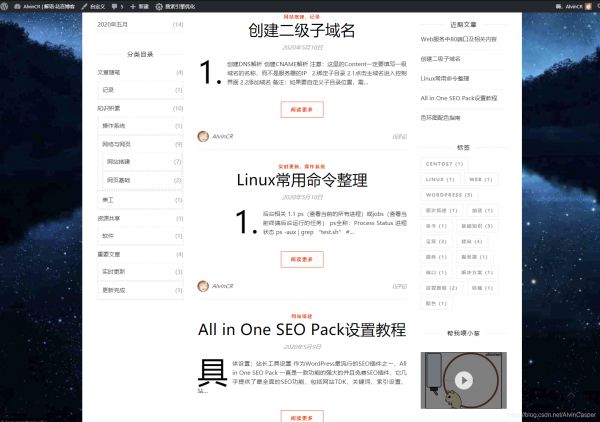Open recent post 创建二级子域名 in right sidebar
The width and height of the screenshot is (600, 422).
440,59
